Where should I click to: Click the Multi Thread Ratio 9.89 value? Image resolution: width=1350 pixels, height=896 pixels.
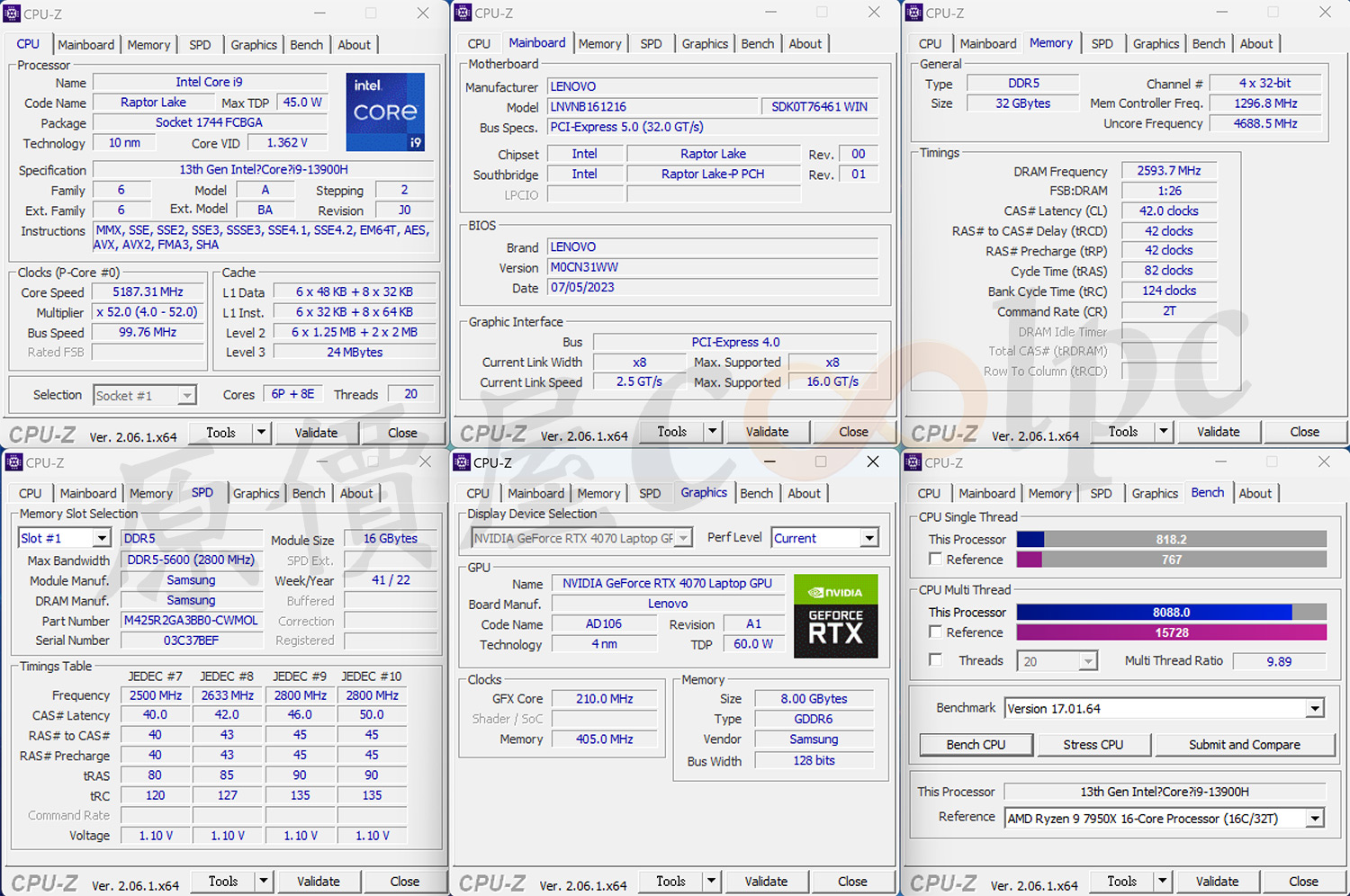point(1279,661)
